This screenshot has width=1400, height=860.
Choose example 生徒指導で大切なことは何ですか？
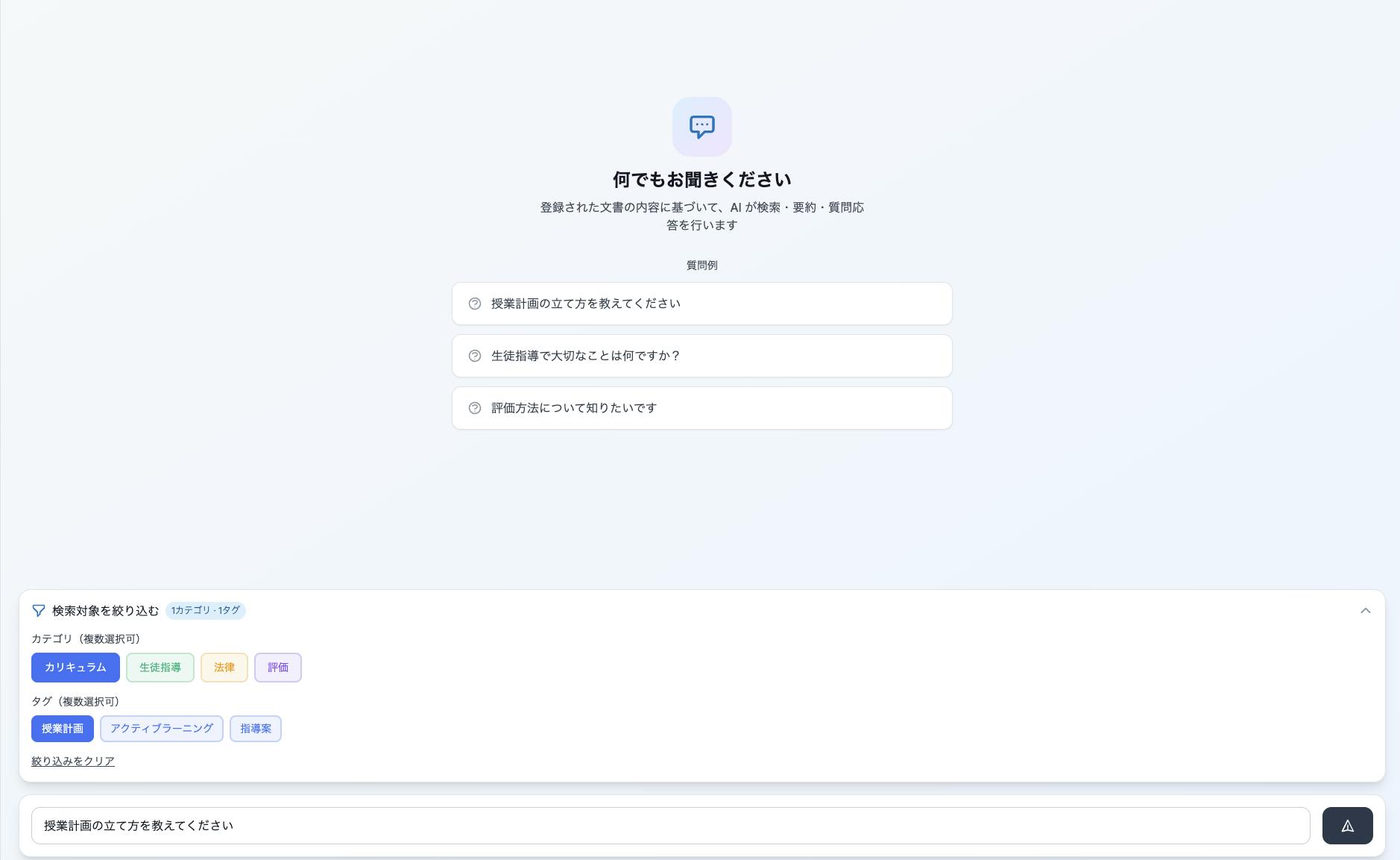pyautogui.click(x=701, y=356)
